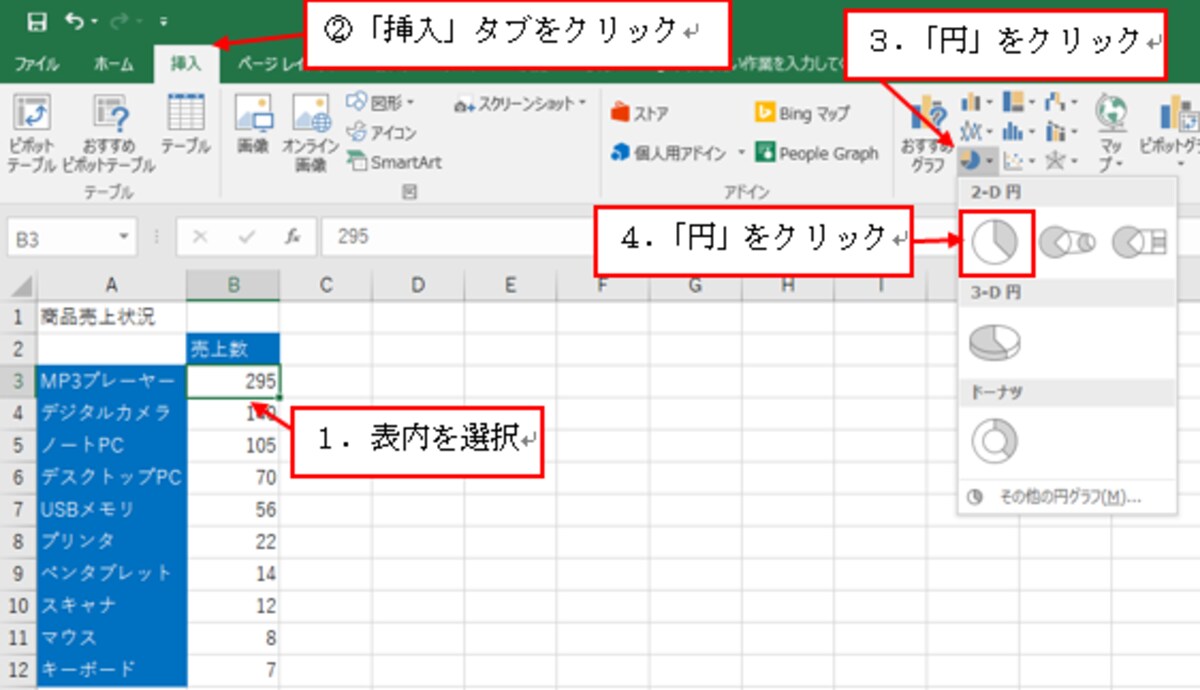
Task: Select column A header
Action: [111, 286]
